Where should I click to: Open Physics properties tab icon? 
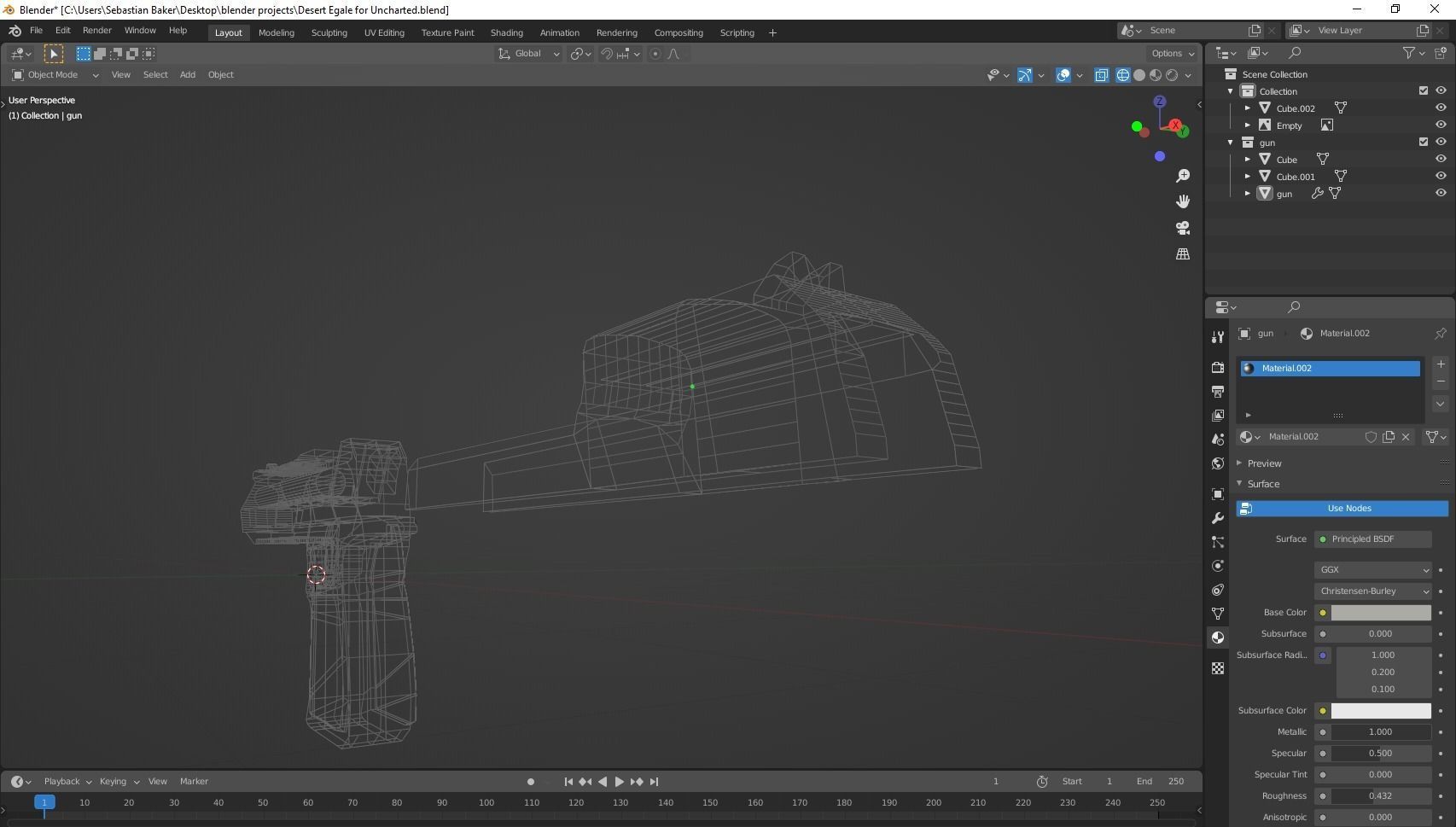tap(1218, 566)
